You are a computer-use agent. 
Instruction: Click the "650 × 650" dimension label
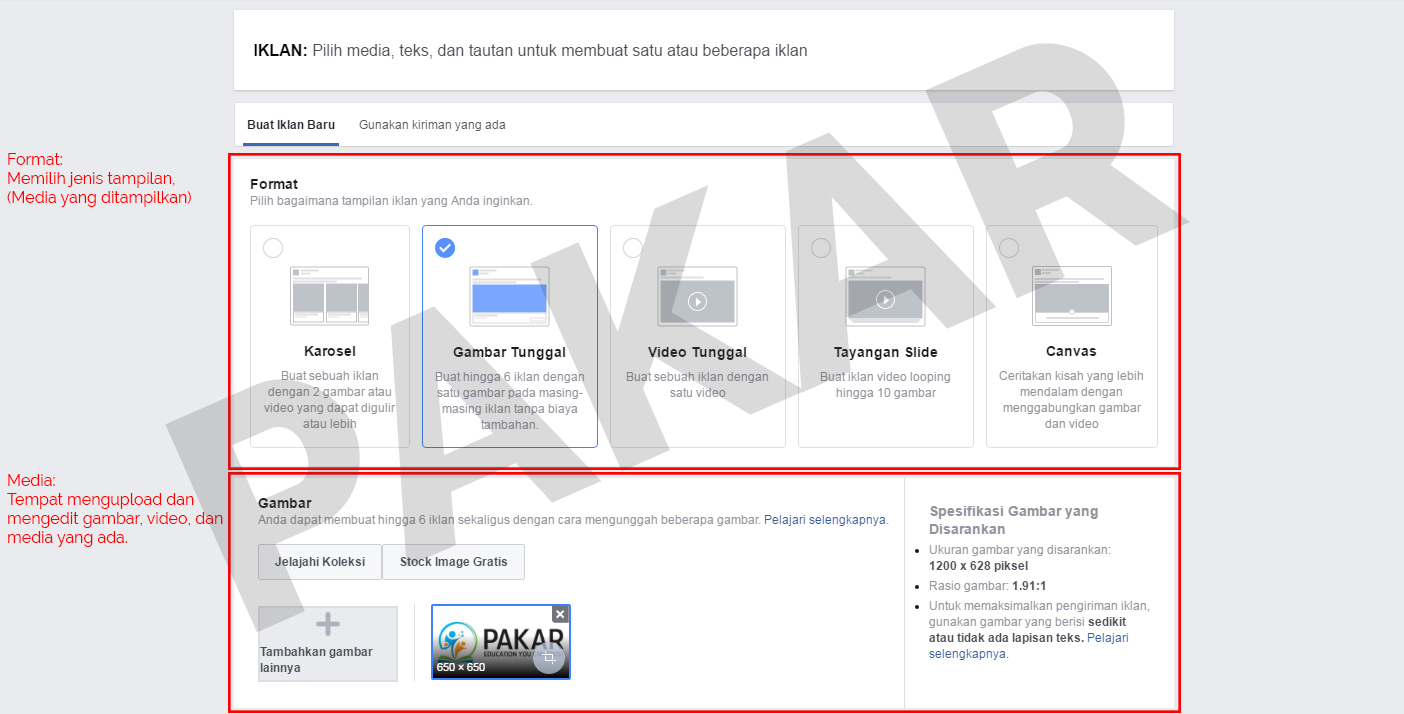click(461, 667)
